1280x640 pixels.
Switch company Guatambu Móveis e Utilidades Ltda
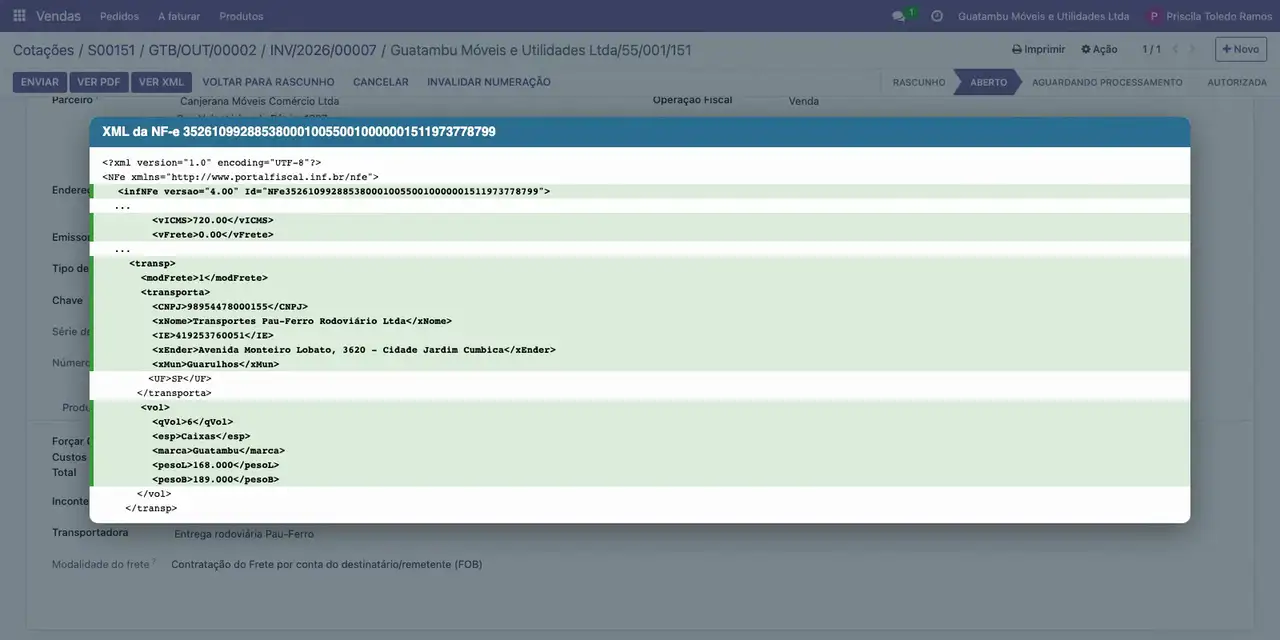tap(1043, 16)
